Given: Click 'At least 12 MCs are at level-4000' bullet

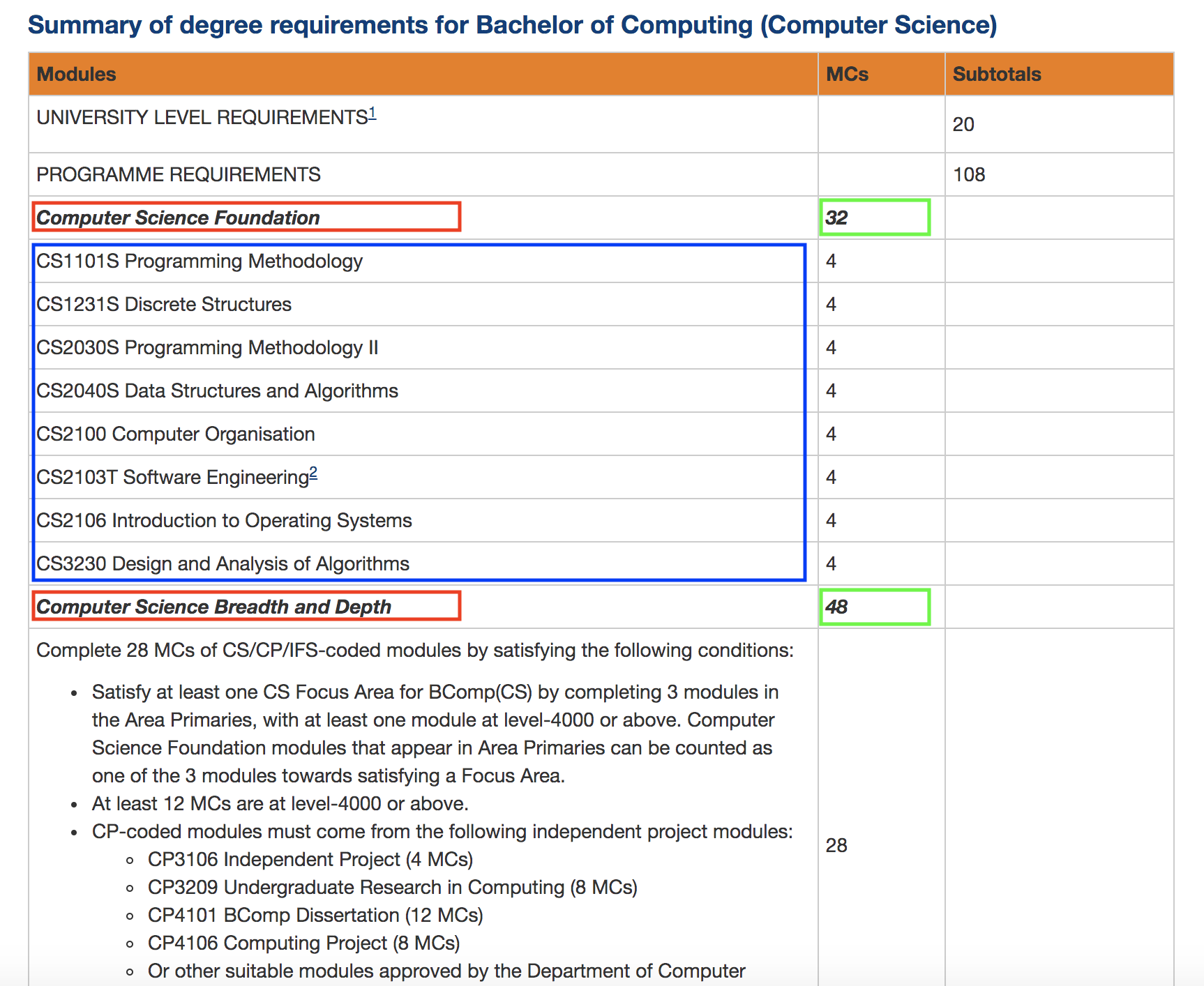Looking at the screenshot, I should [280, 803].
